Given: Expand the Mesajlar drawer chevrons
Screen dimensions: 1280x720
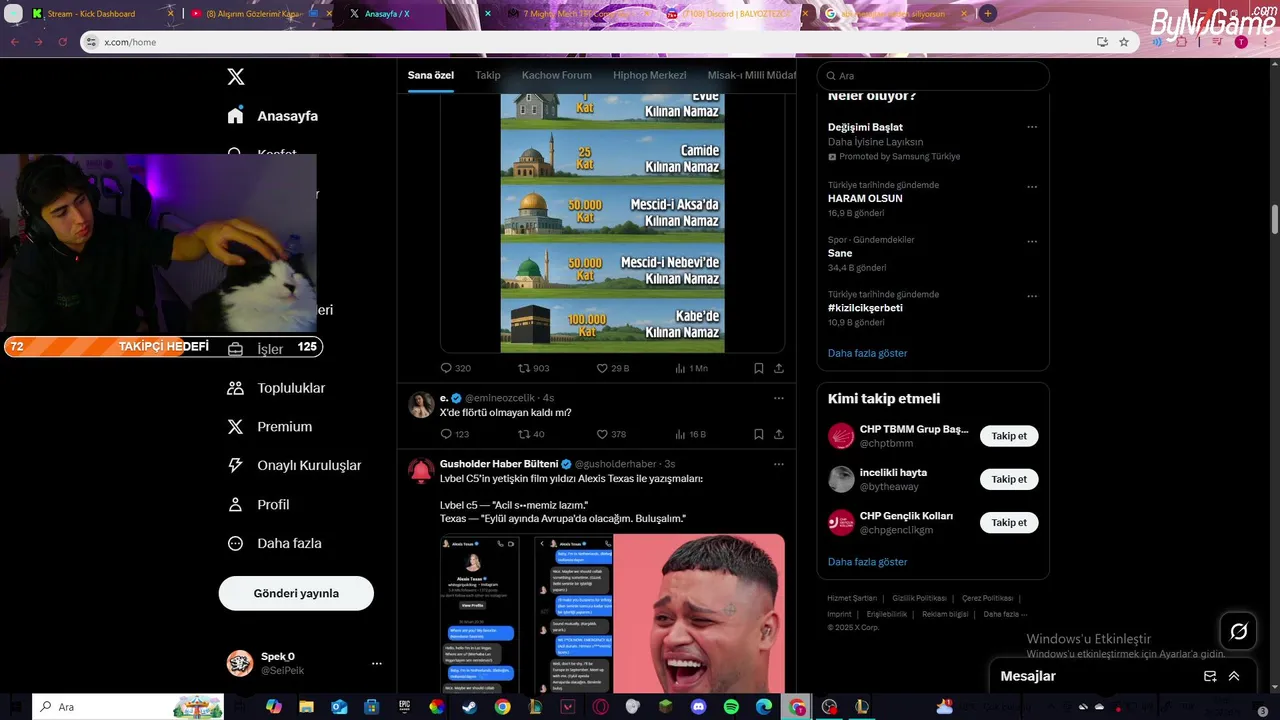Looking at the screenshot, I should click(x=1234, y=676).
